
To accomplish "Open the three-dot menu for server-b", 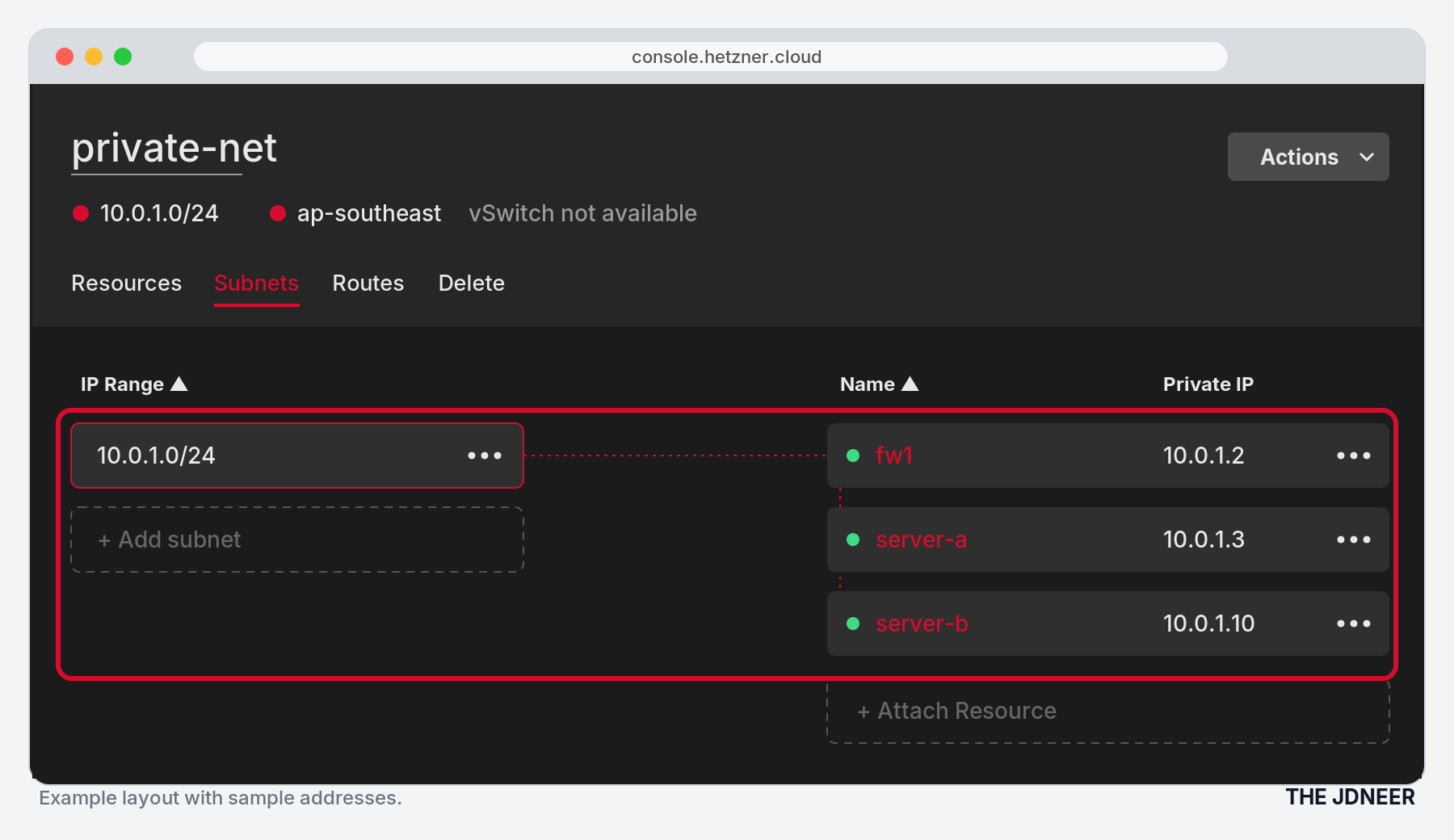I will tap(1354, 624).
